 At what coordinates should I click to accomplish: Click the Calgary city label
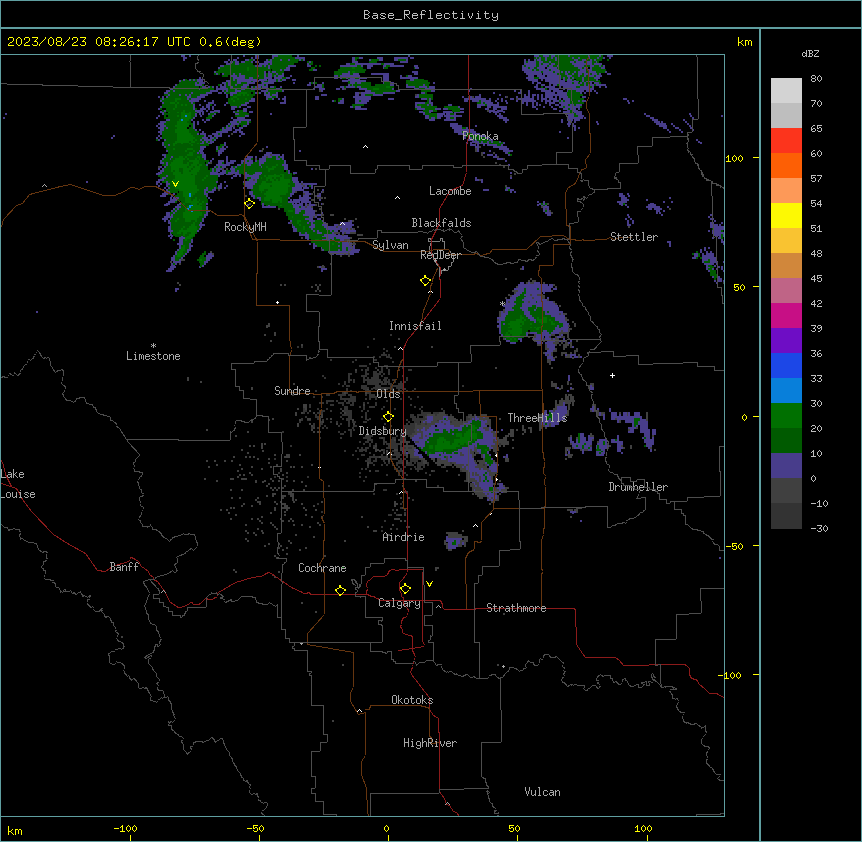click(x=399, y=603)
